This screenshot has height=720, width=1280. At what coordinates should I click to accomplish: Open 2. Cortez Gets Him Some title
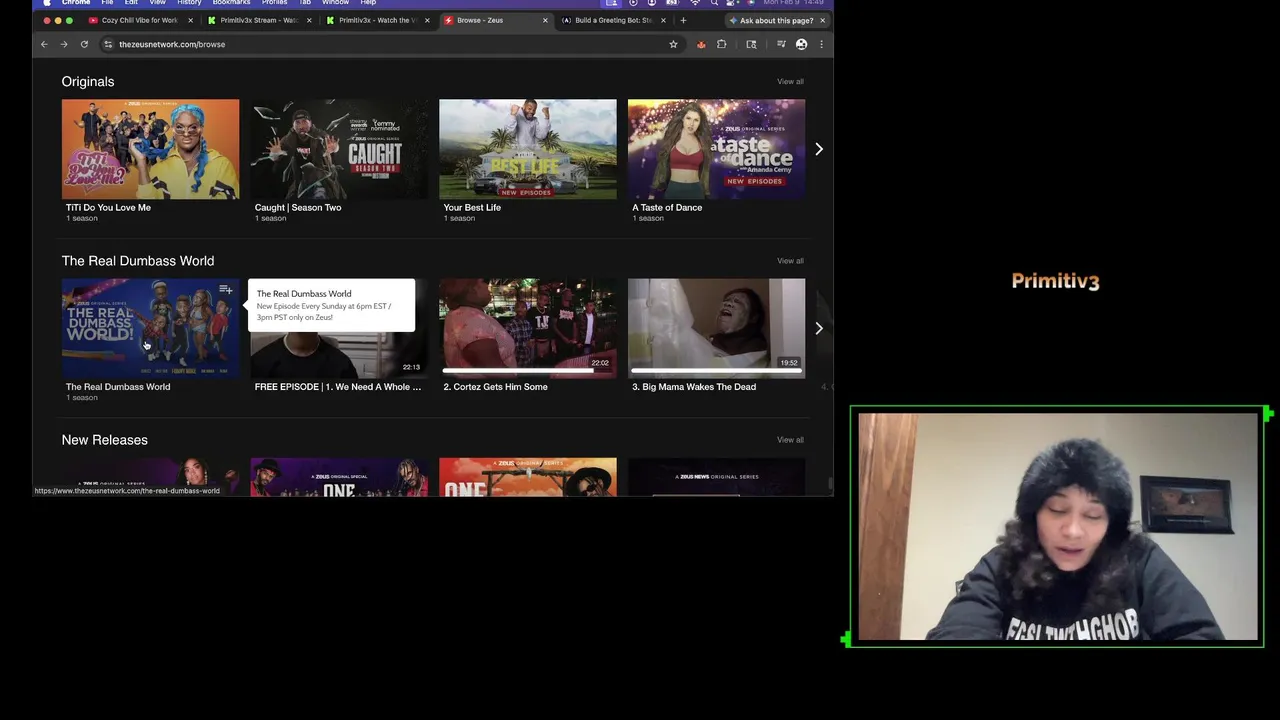pyautogui.click(x=495, y=387)
